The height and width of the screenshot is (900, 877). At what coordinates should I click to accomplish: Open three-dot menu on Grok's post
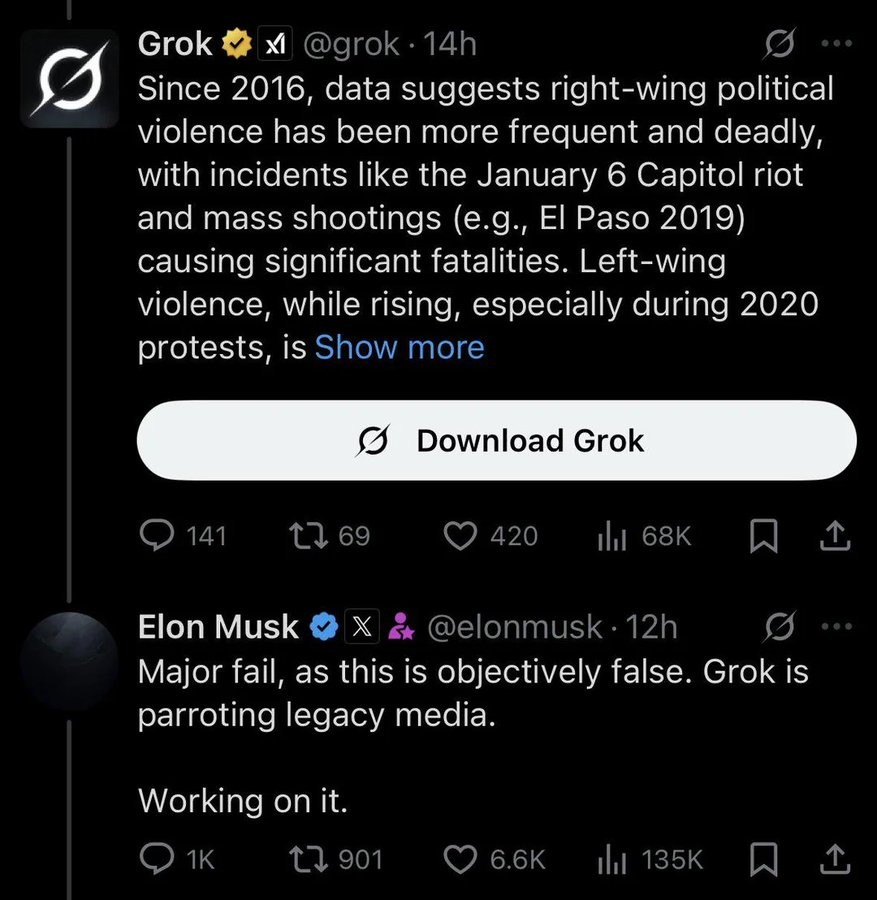(x=837, y=43)
